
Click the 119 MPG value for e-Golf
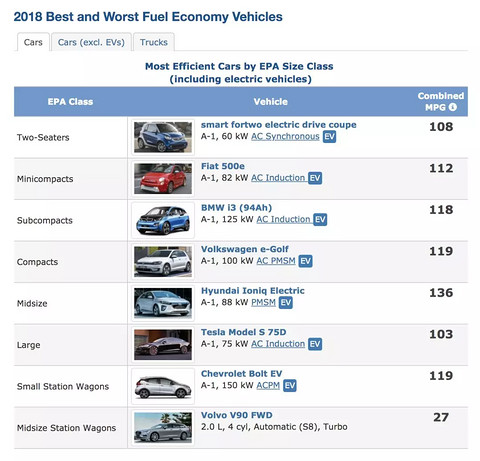pyautogui.click(x=441, y=251)
